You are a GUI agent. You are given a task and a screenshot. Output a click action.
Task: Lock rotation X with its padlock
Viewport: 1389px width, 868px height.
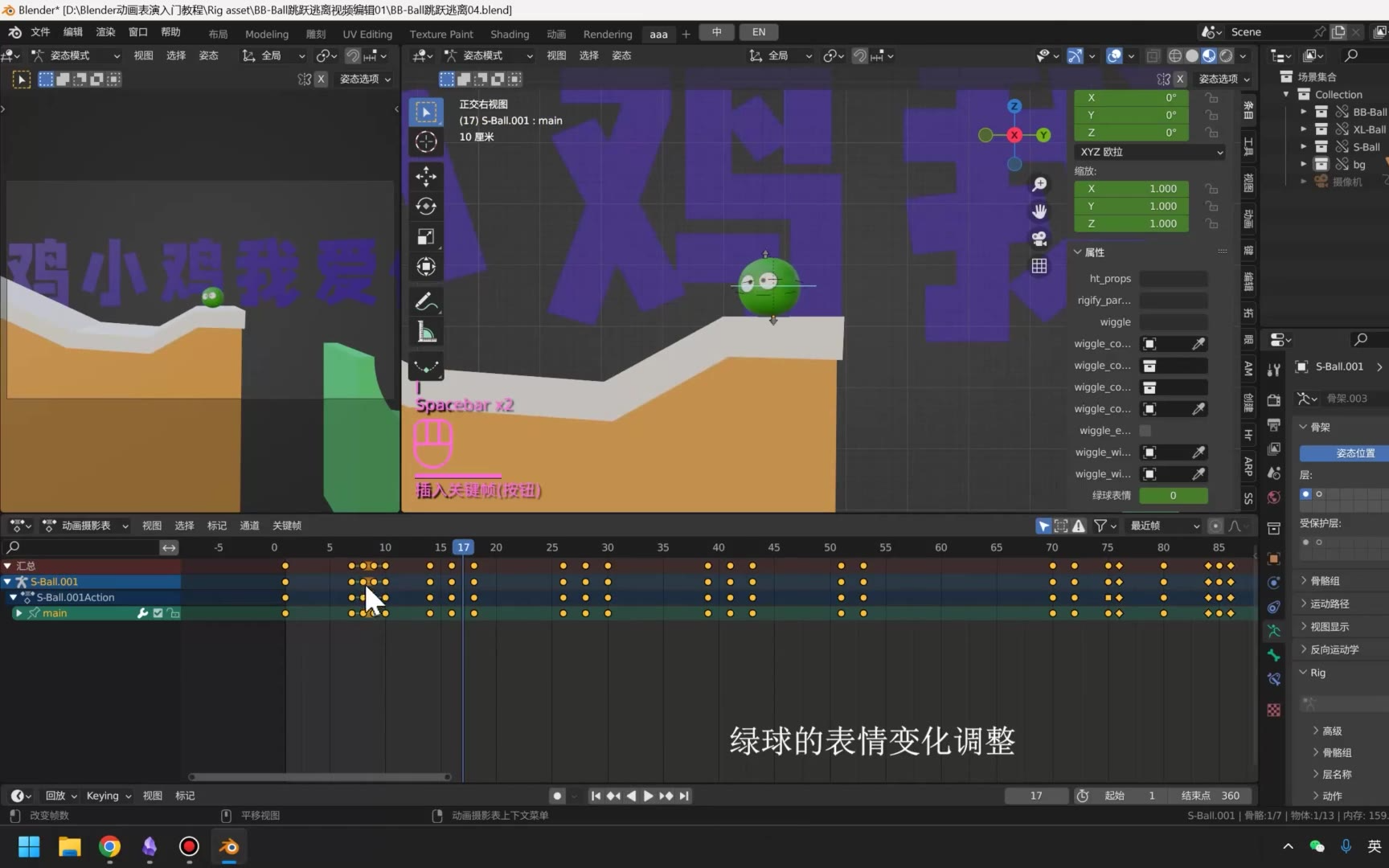[x=1211, y=97]
